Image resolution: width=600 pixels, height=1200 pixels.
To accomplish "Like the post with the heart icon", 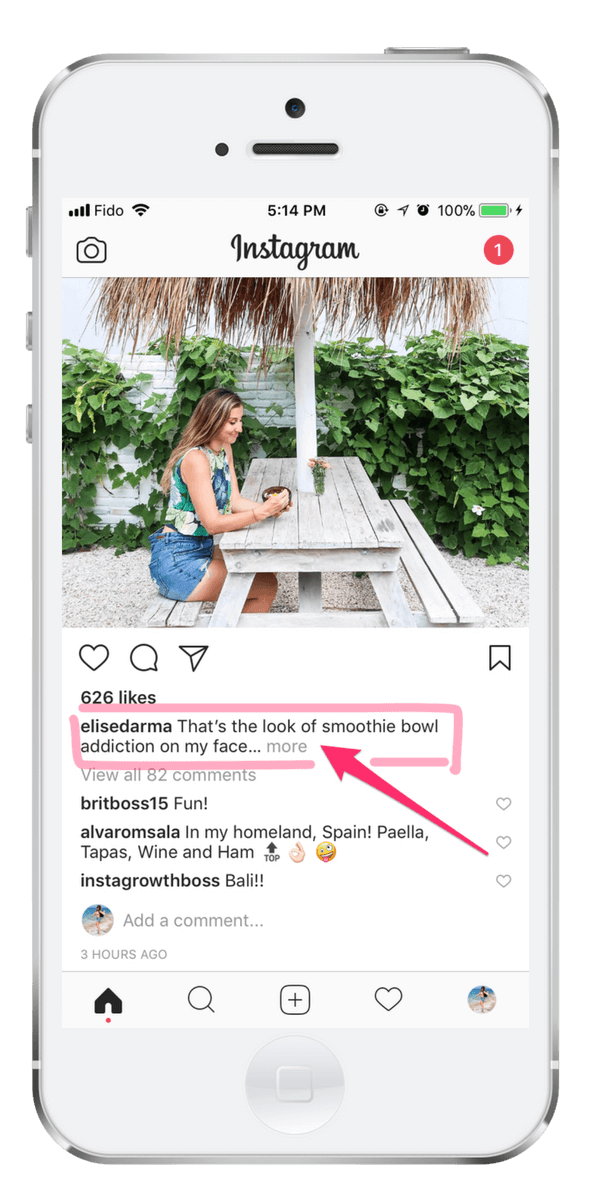I will [x=94, y=657].
